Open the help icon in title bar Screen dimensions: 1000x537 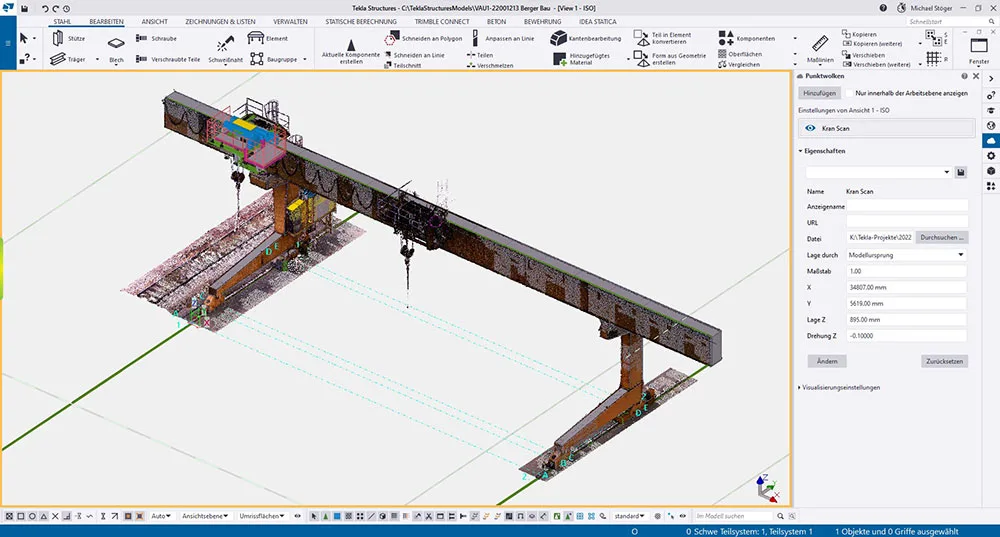click(x=883, y=8)
